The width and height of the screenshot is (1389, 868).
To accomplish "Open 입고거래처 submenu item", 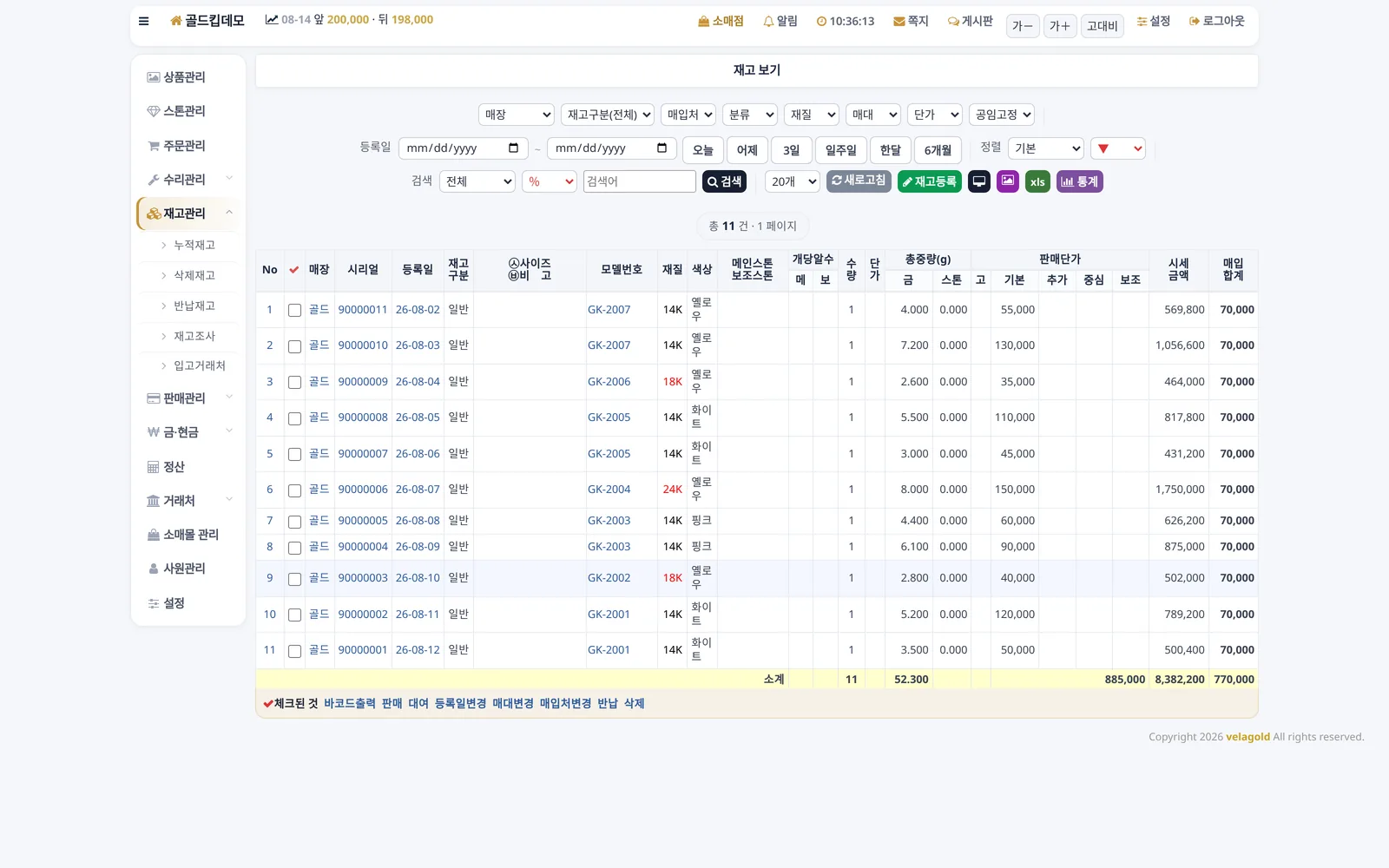I will 200,366.
